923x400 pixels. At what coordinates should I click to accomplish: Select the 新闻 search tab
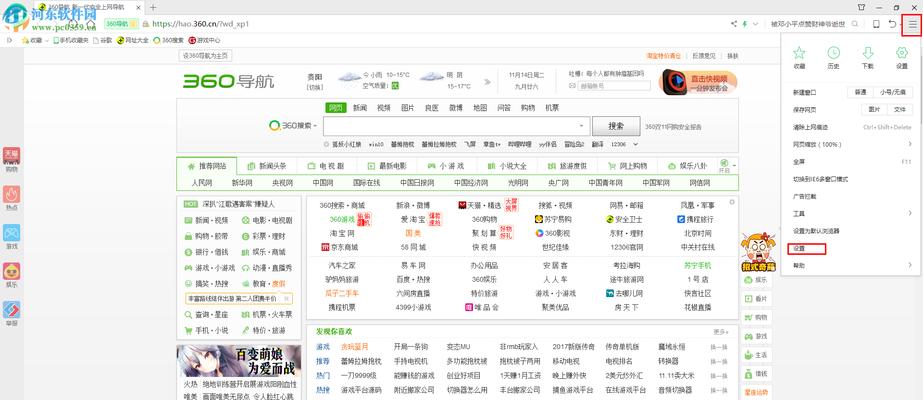pos(360,108)
